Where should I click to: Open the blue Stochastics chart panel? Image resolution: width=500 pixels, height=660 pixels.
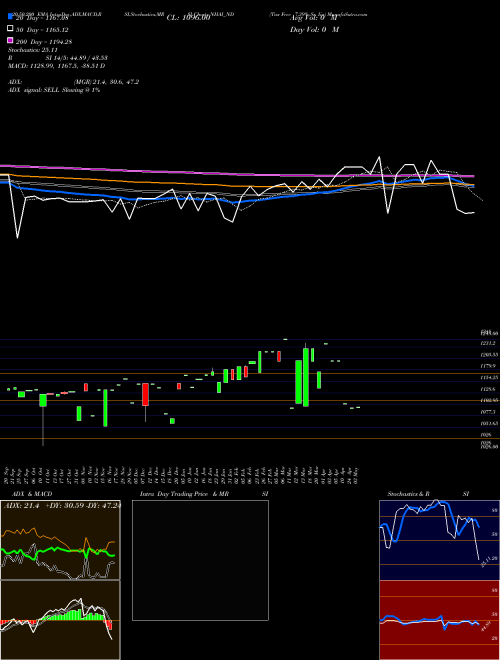(x=439, y=540)
